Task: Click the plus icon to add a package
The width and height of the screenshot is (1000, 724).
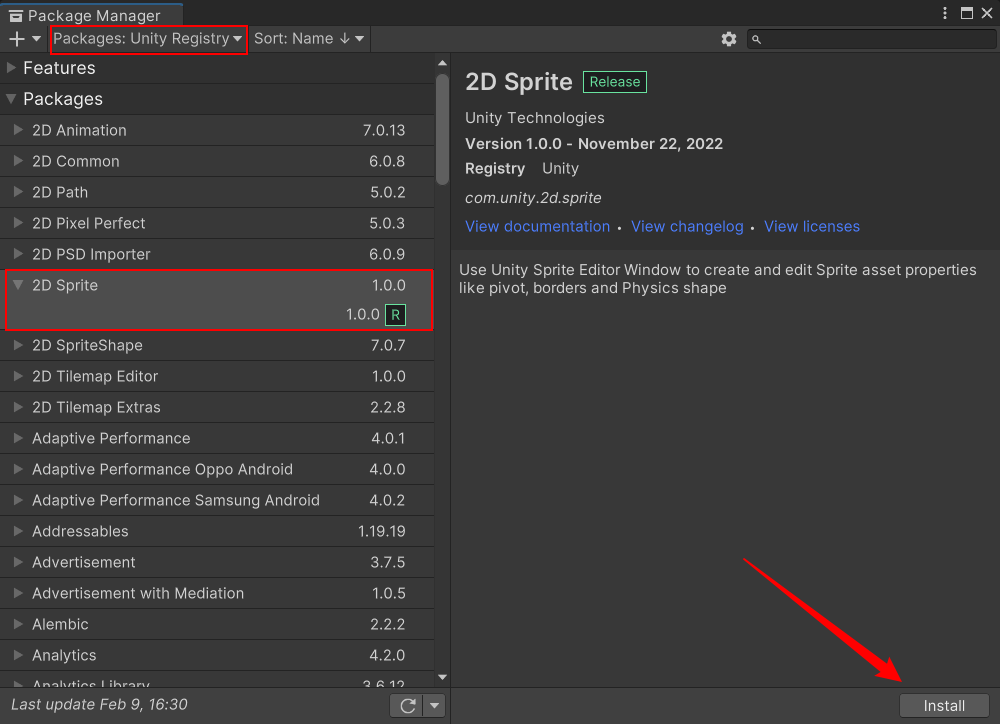Action: (x=17, y=39)
